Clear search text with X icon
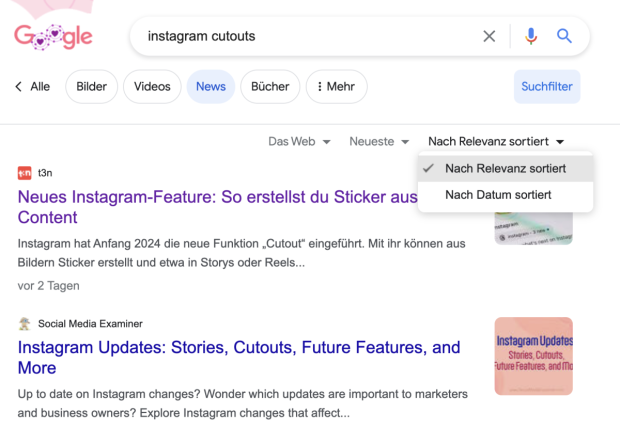620x427 pixels. tap(489, 36)
